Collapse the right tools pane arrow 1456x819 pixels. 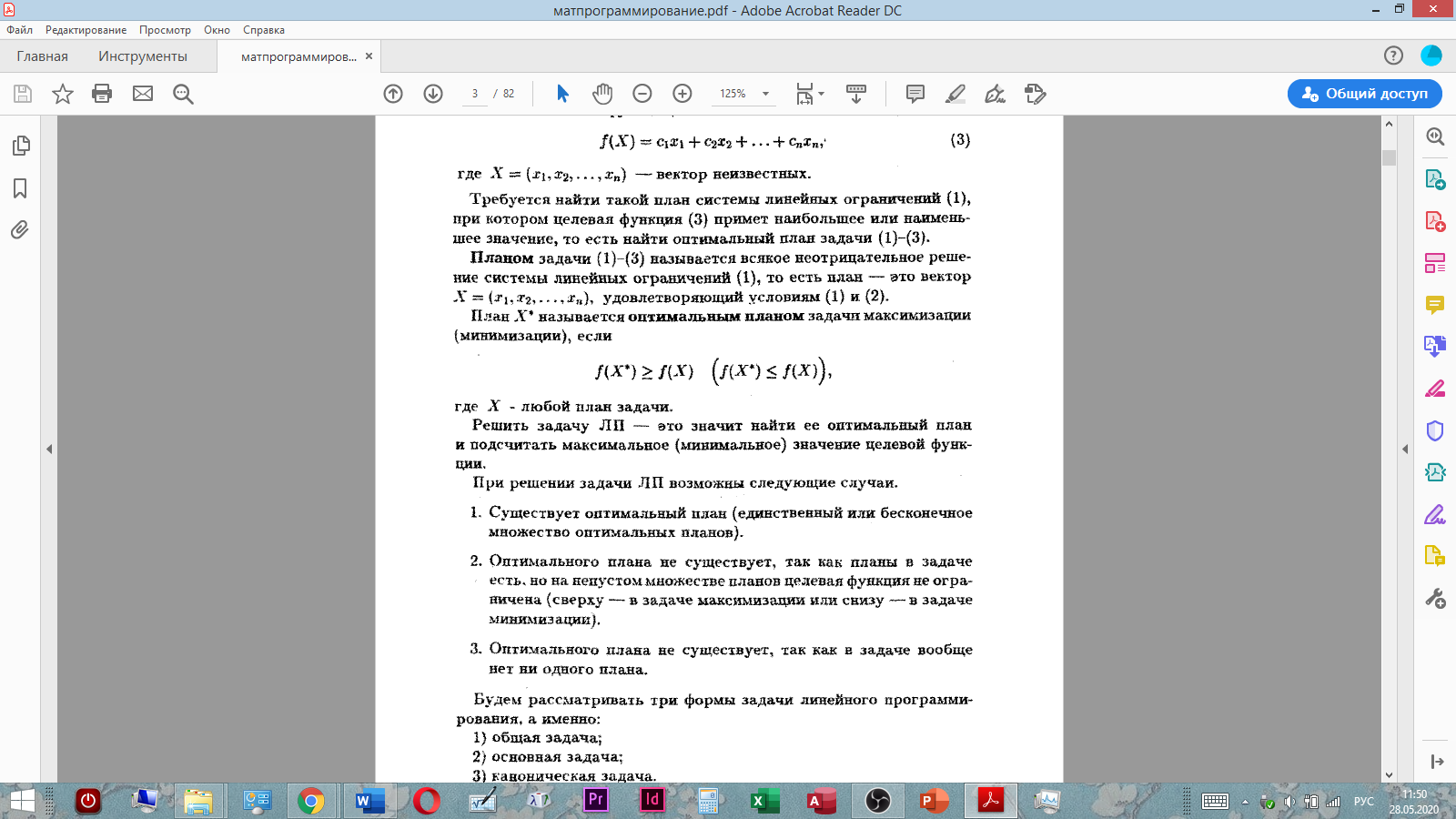click(1405, 449)
